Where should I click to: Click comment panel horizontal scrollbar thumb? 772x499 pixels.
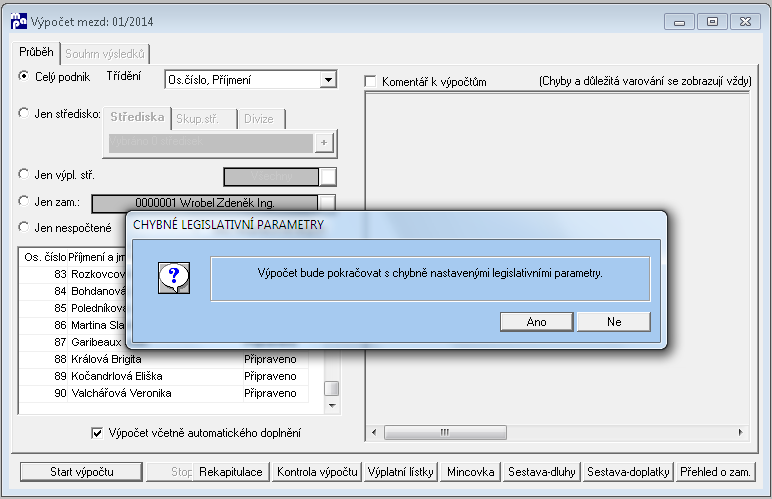[x=445, y=432]
